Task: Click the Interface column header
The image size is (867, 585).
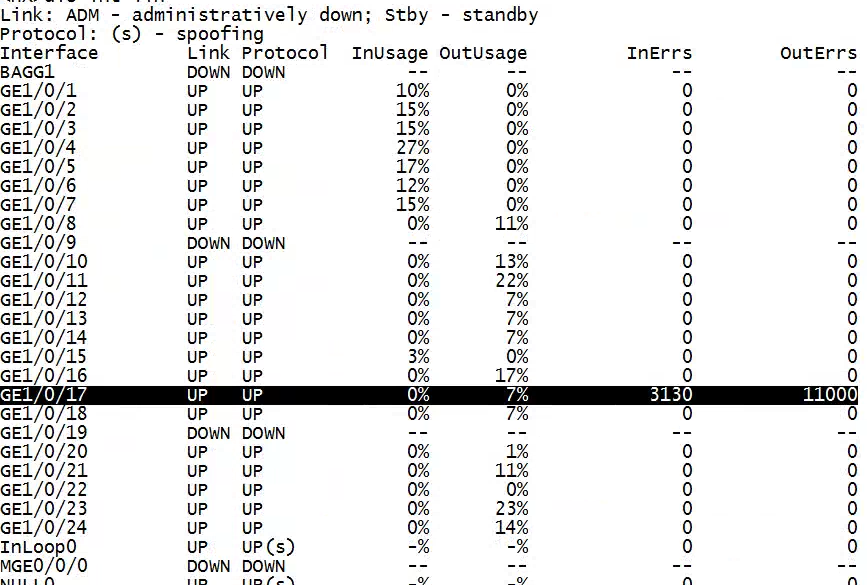Action: [49, 53]
